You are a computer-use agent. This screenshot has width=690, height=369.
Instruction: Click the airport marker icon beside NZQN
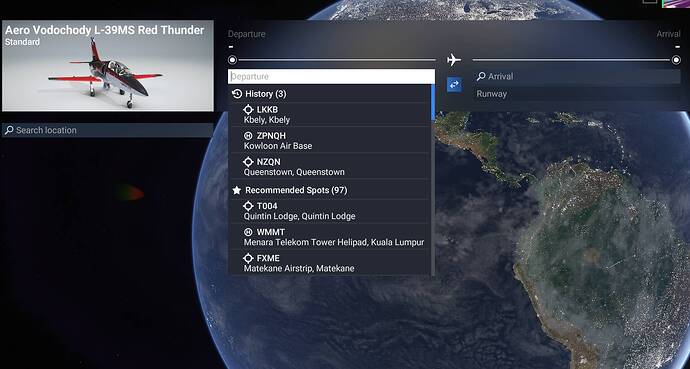click(248, 162)
